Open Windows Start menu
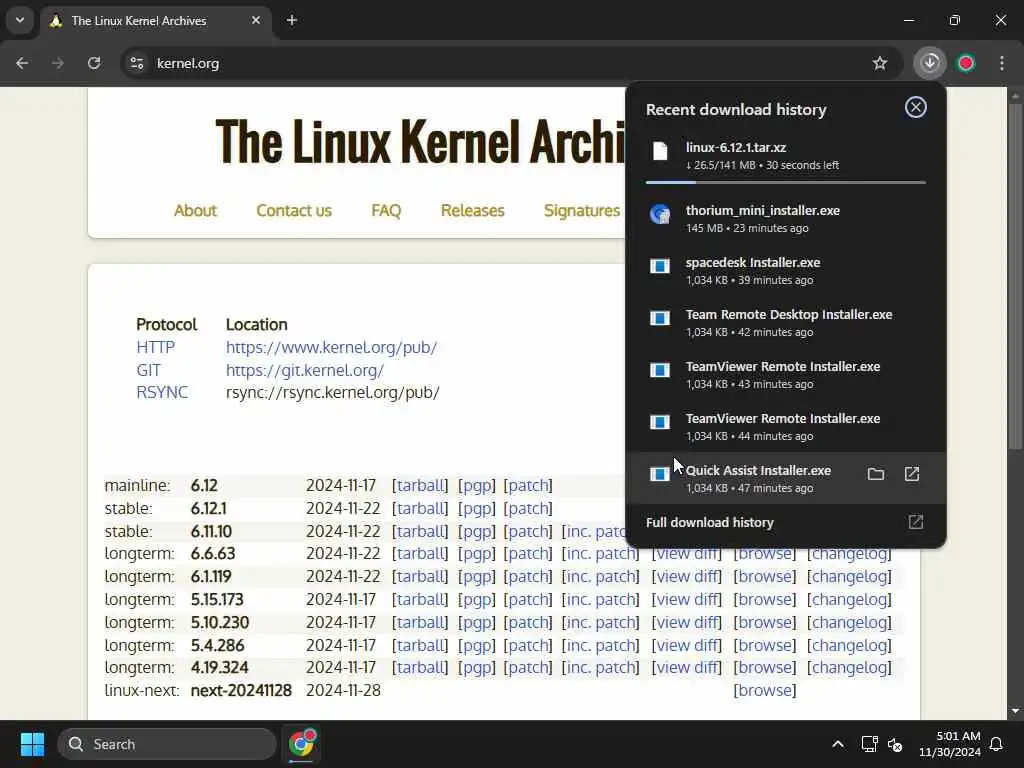 pyautogui.click(x=32, y=744)
